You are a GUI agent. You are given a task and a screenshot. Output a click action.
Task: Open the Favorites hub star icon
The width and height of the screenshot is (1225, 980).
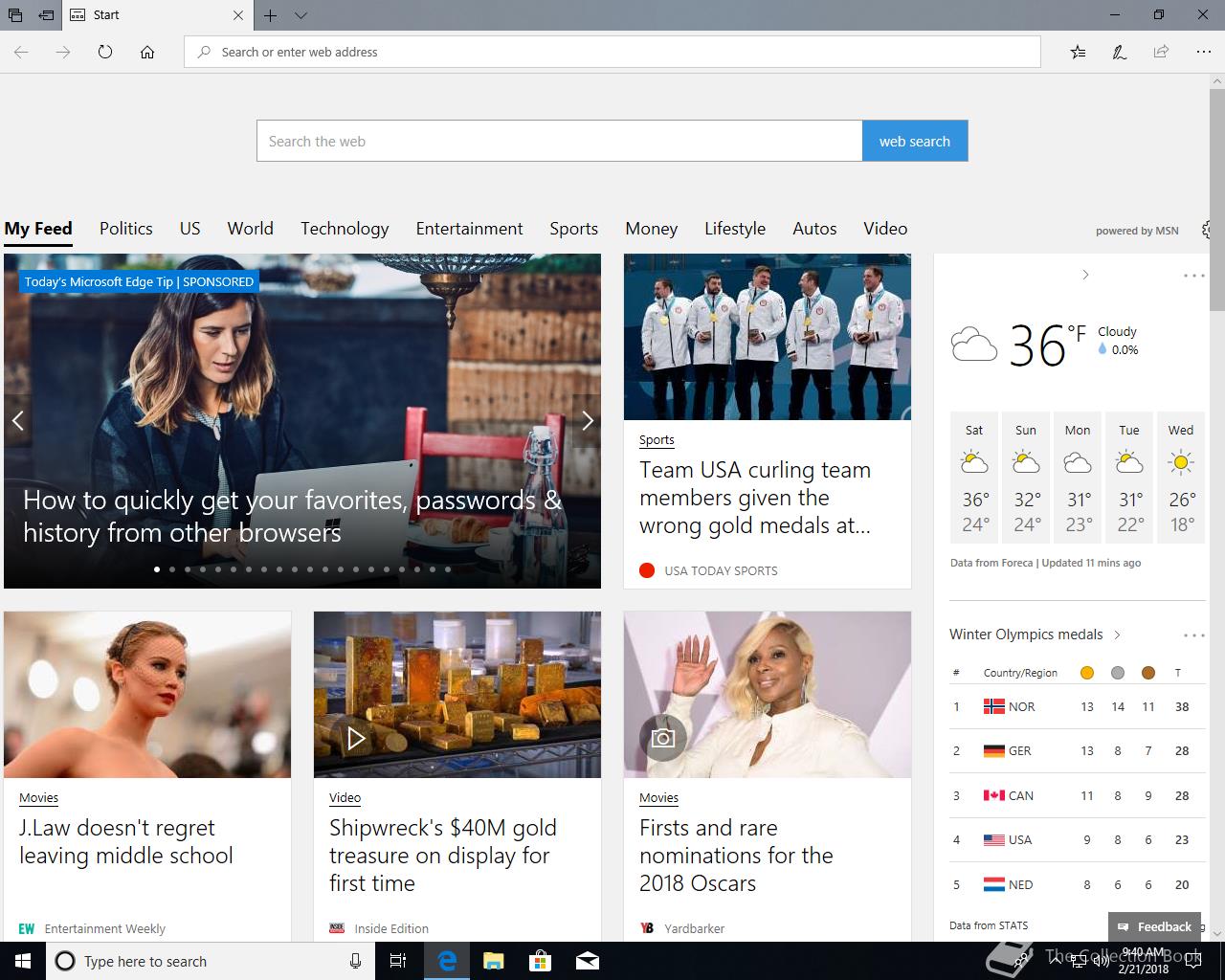[x=1078, y=52]
